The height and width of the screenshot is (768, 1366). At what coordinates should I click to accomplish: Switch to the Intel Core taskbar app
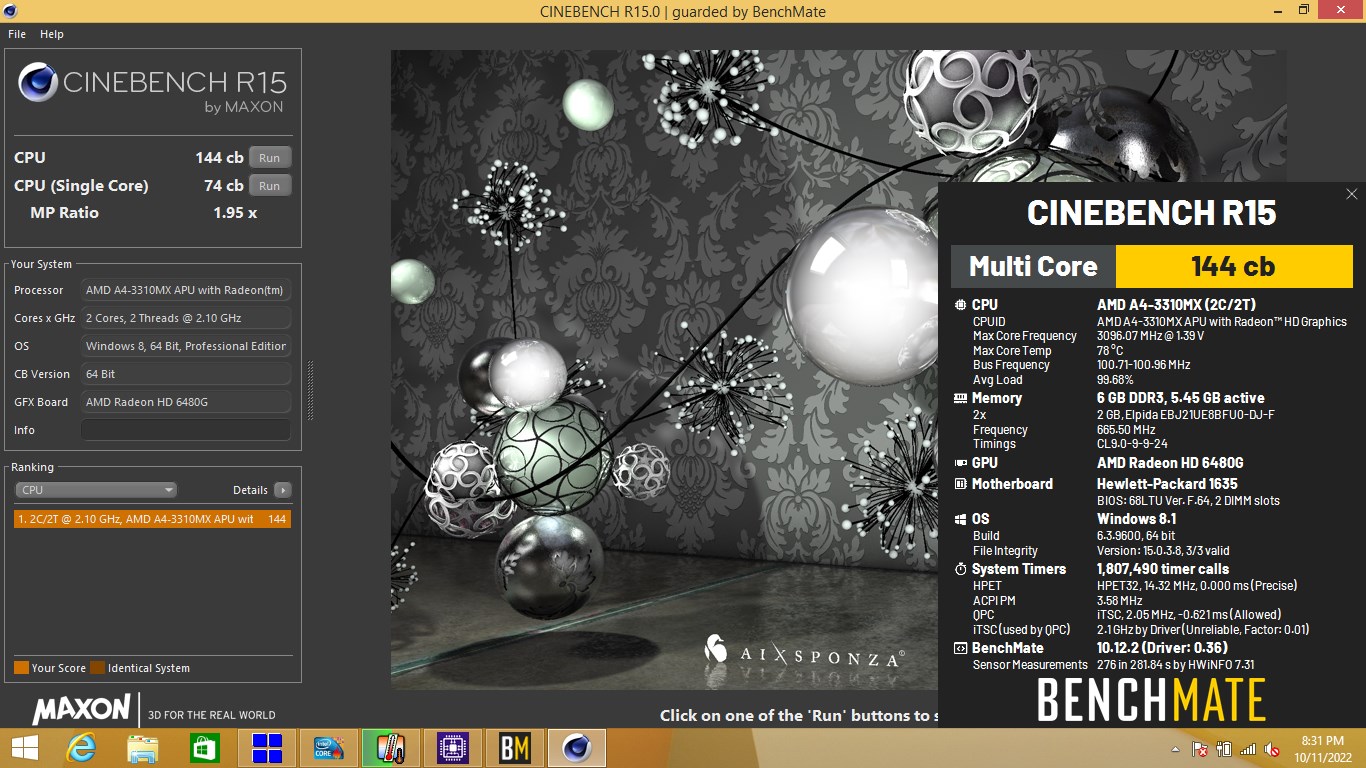329,748
